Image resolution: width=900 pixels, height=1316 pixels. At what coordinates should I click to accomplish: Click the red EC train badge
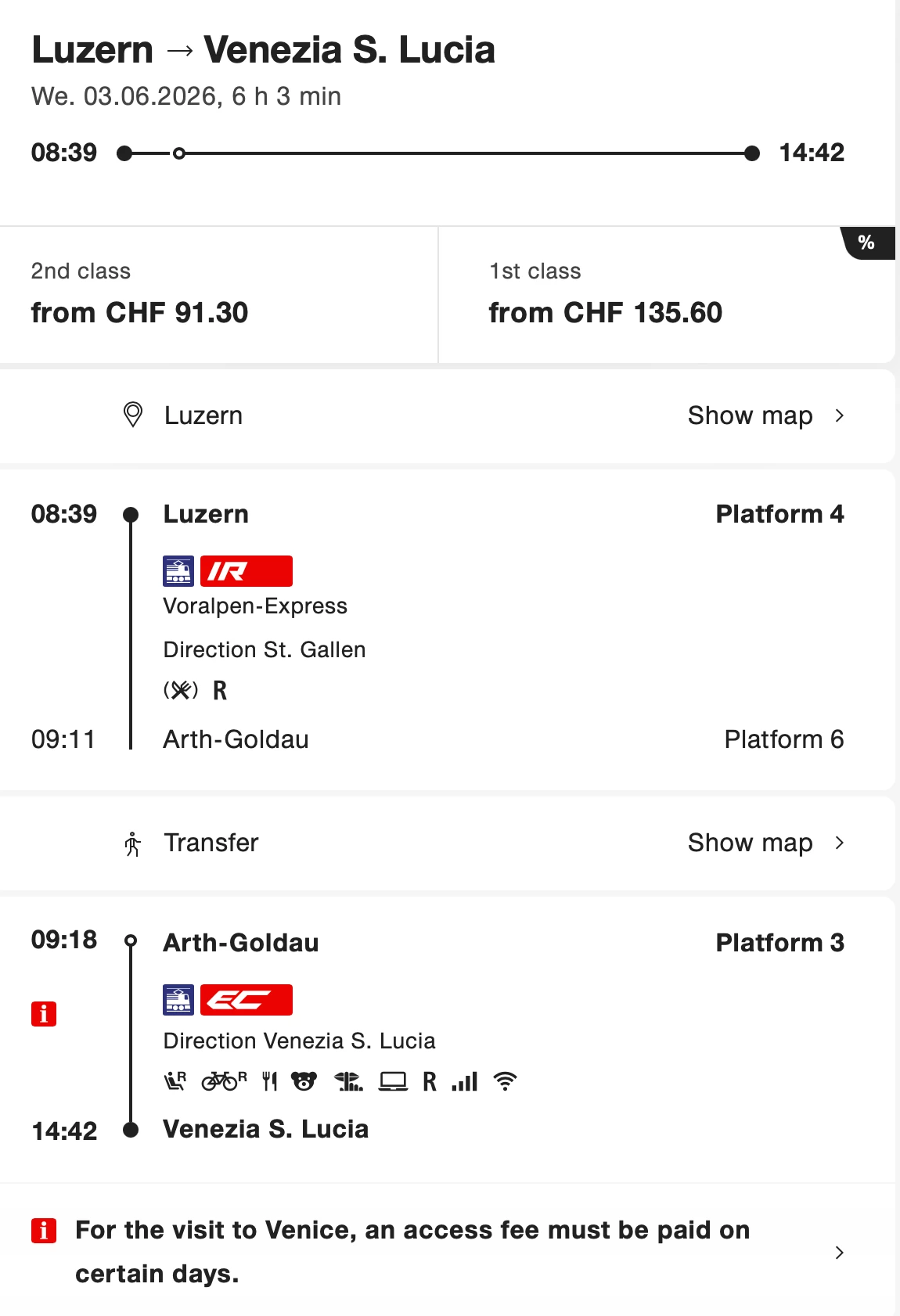pos(246,1000)
